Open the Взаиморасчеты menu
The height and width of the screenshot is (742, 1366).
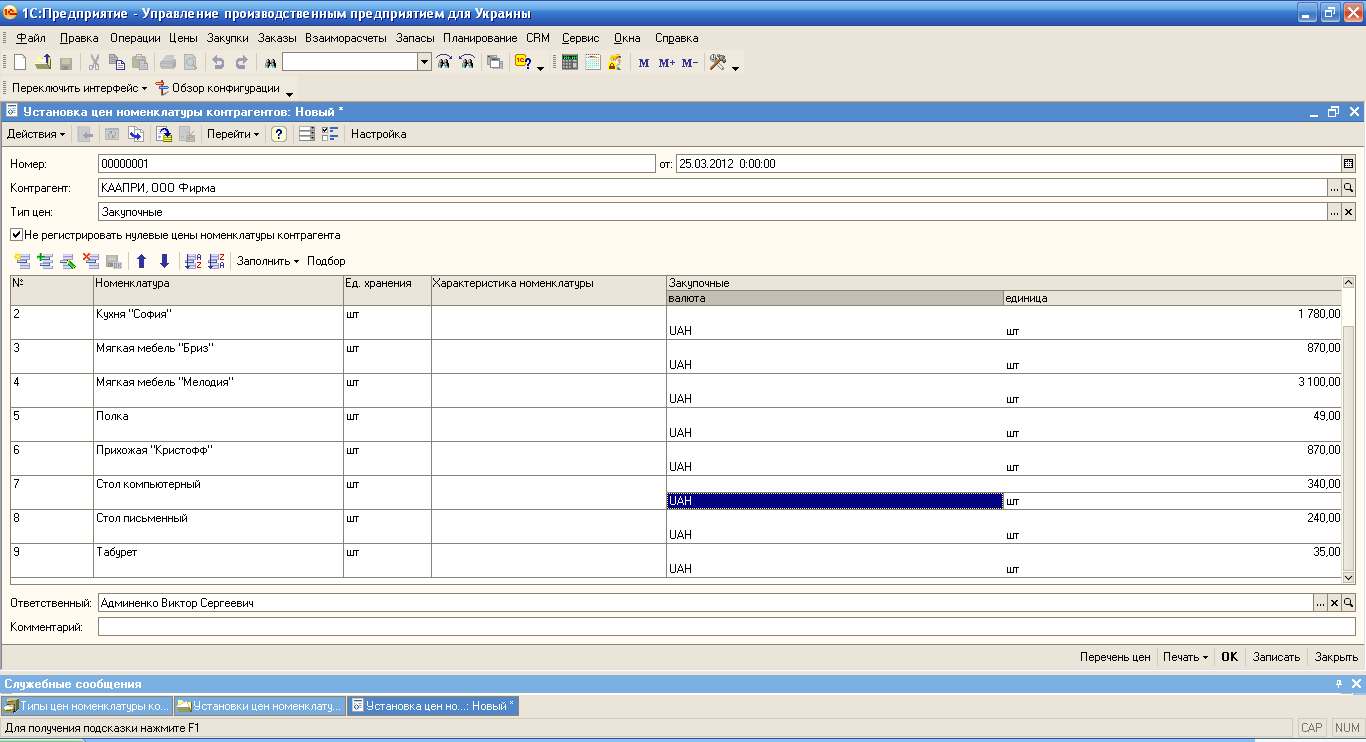click(346, 38)
